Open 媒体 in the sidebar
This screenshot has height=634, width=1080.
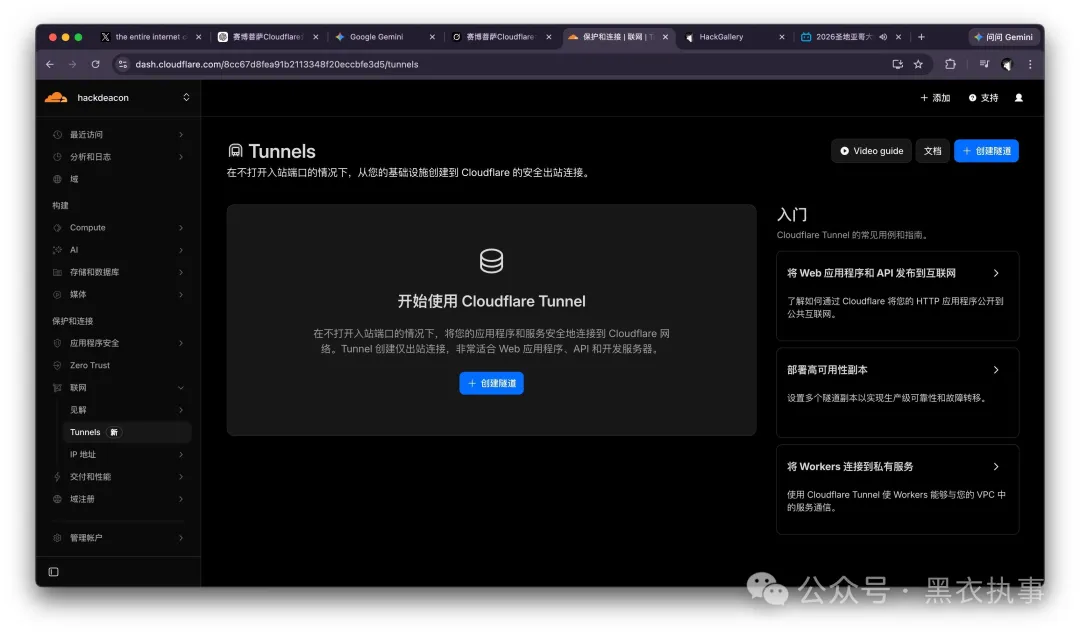point(118,294)
